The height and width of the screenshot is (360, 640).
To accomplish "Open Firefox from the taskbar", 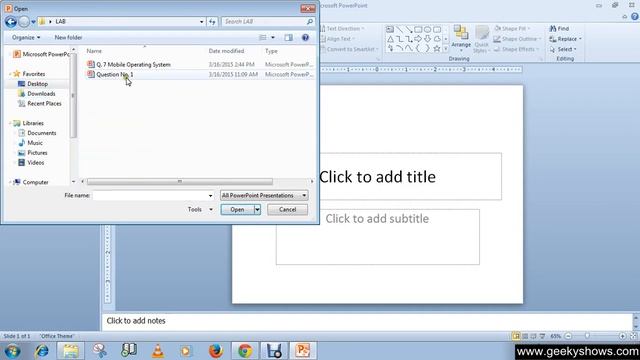I will pos(216,351).
